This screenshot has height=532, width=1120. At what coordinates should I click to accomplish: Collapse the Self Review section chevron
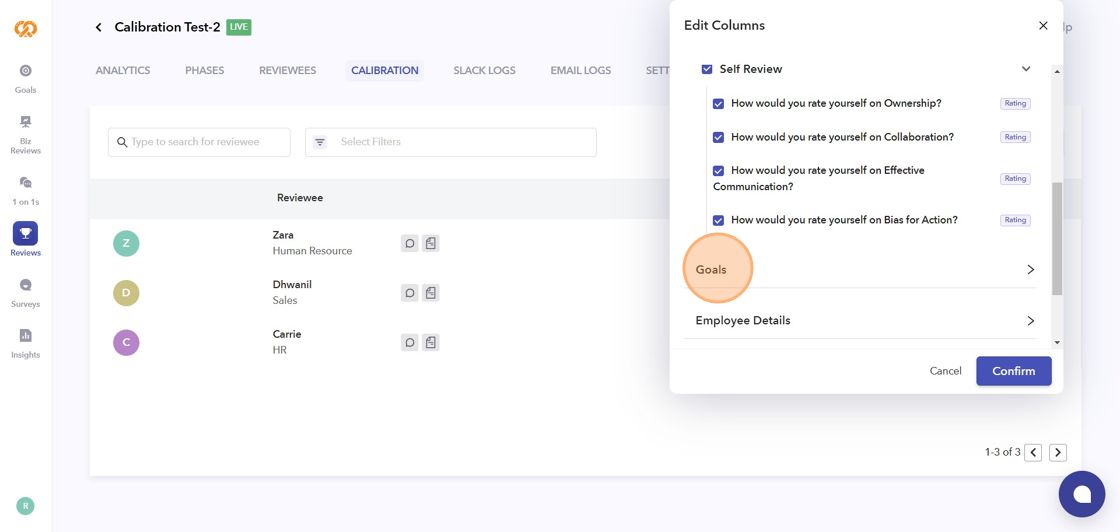[x=1026, y=69]
